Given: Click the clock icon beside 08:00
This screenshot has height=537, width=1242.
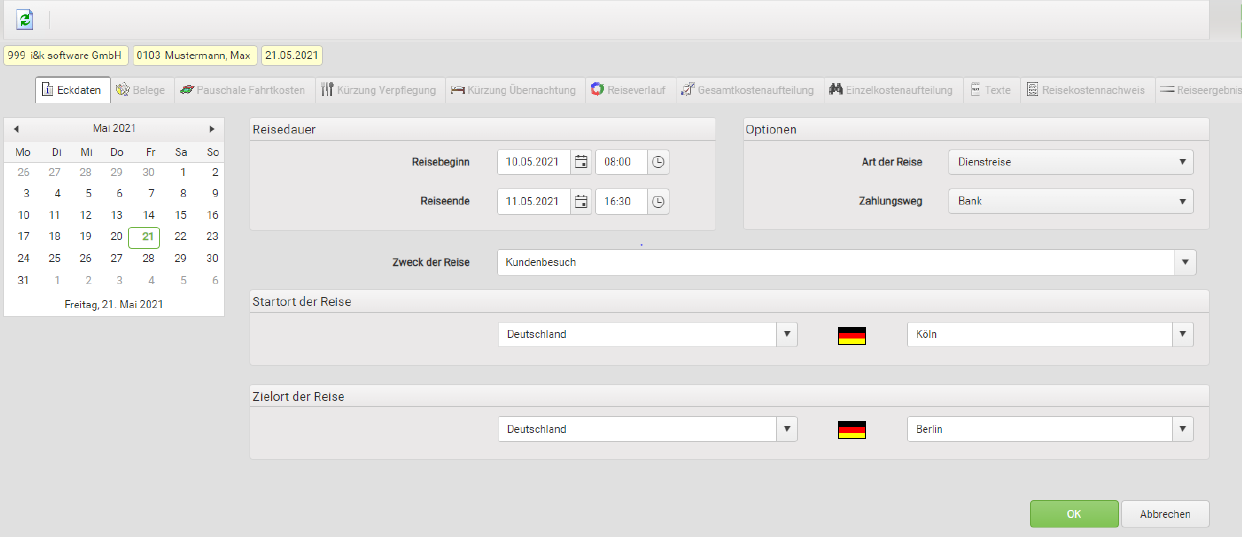Looking at the screenshot, I should [658, 162].
